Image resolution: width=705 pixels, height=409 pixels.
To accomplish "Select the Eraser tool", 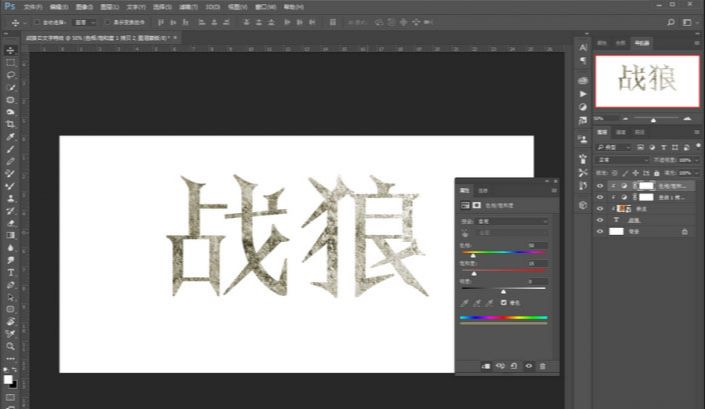I will 10,223.
